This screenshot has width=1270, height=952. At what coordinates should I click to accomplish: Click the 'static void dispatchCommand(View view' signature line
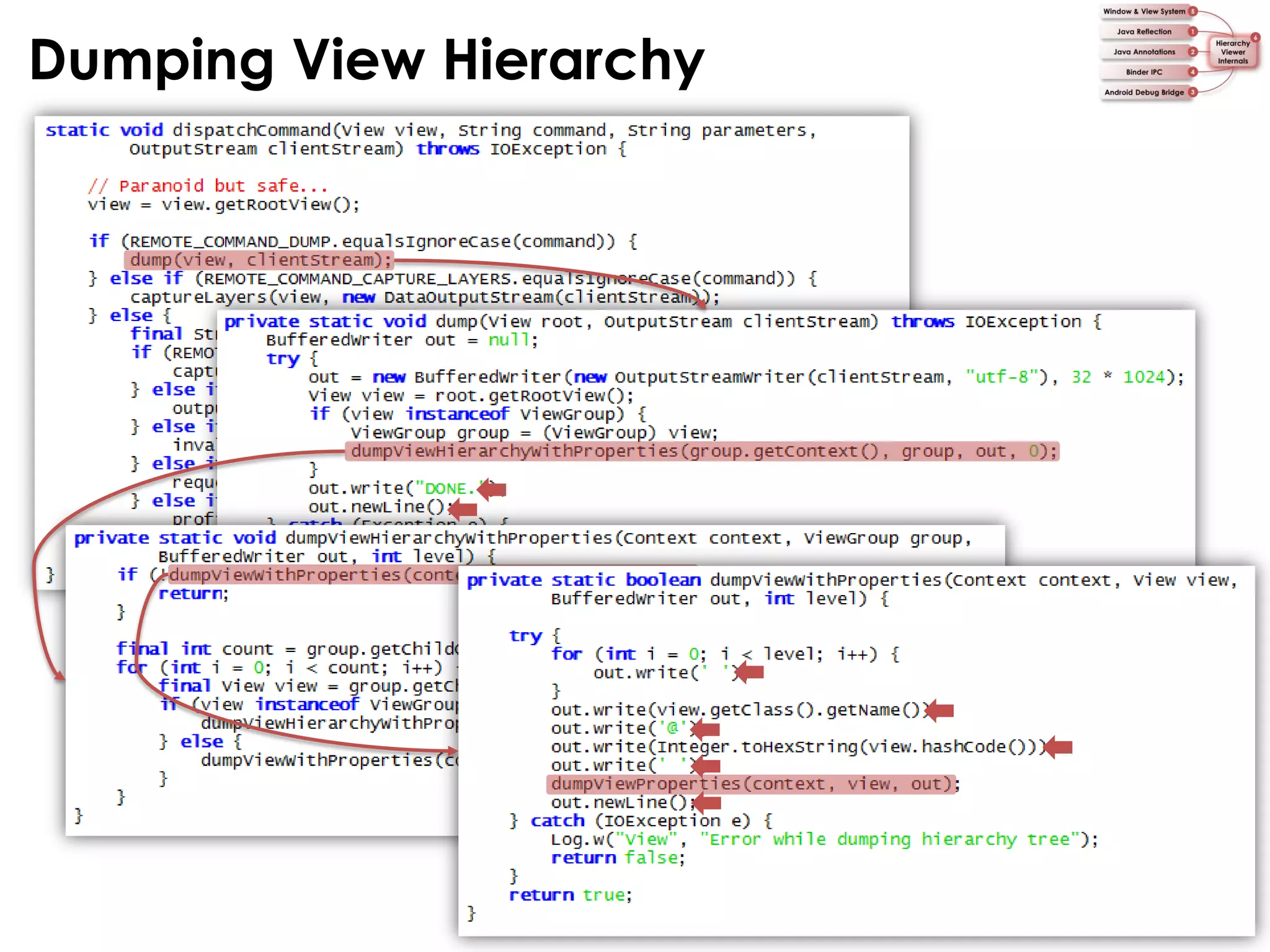[431, 130]
